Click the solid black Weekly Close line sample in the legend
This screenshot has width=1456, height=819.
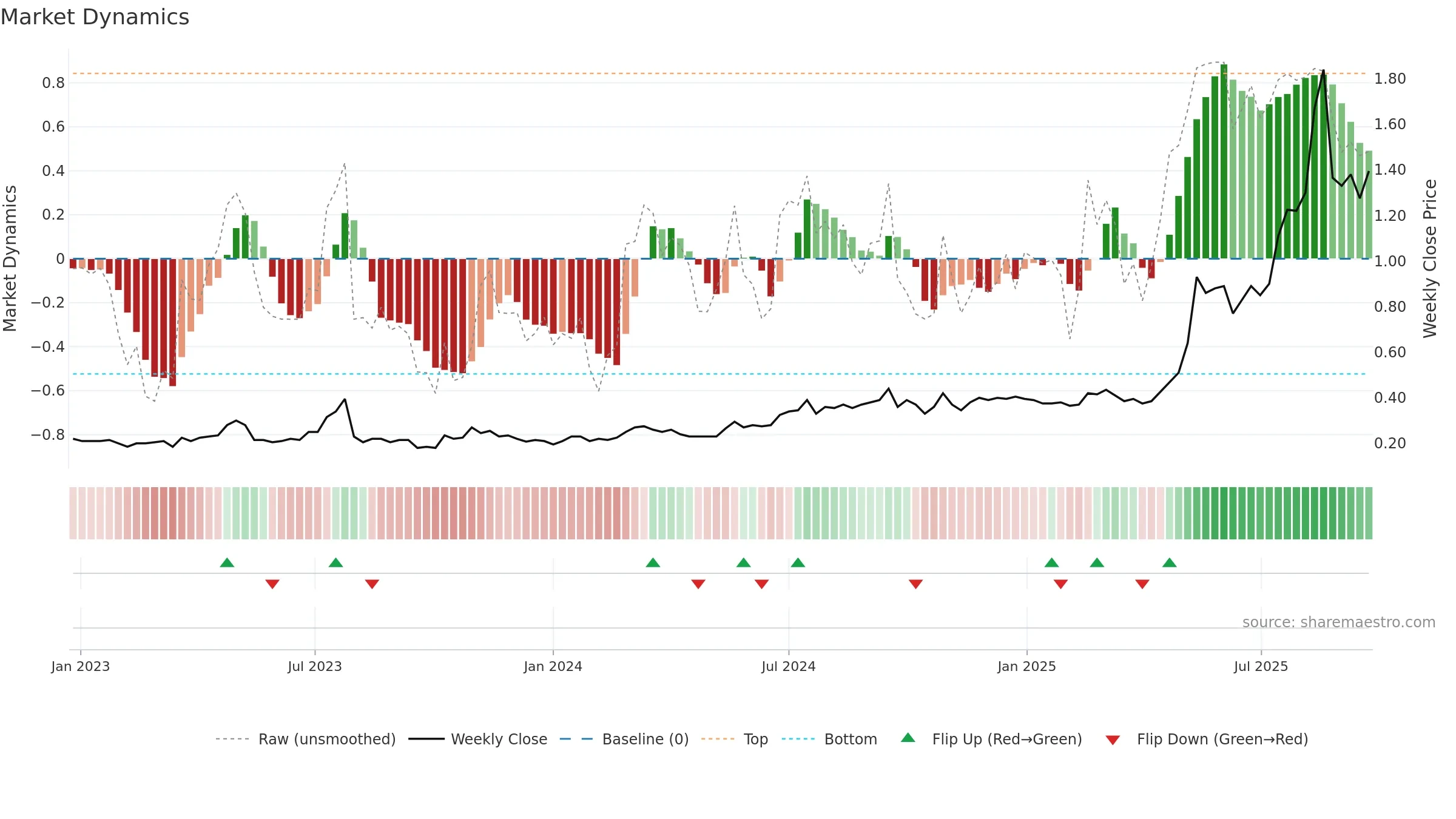tap(426, 739)
